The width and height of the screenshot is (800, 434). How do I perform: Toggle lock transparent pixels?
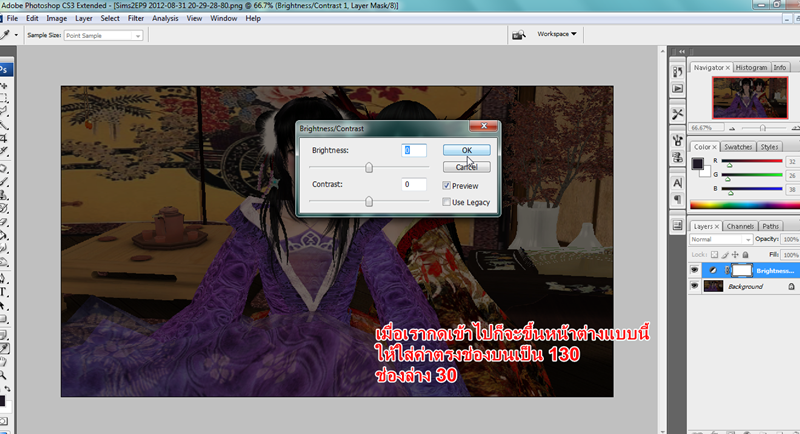click(x=714, y=254)
